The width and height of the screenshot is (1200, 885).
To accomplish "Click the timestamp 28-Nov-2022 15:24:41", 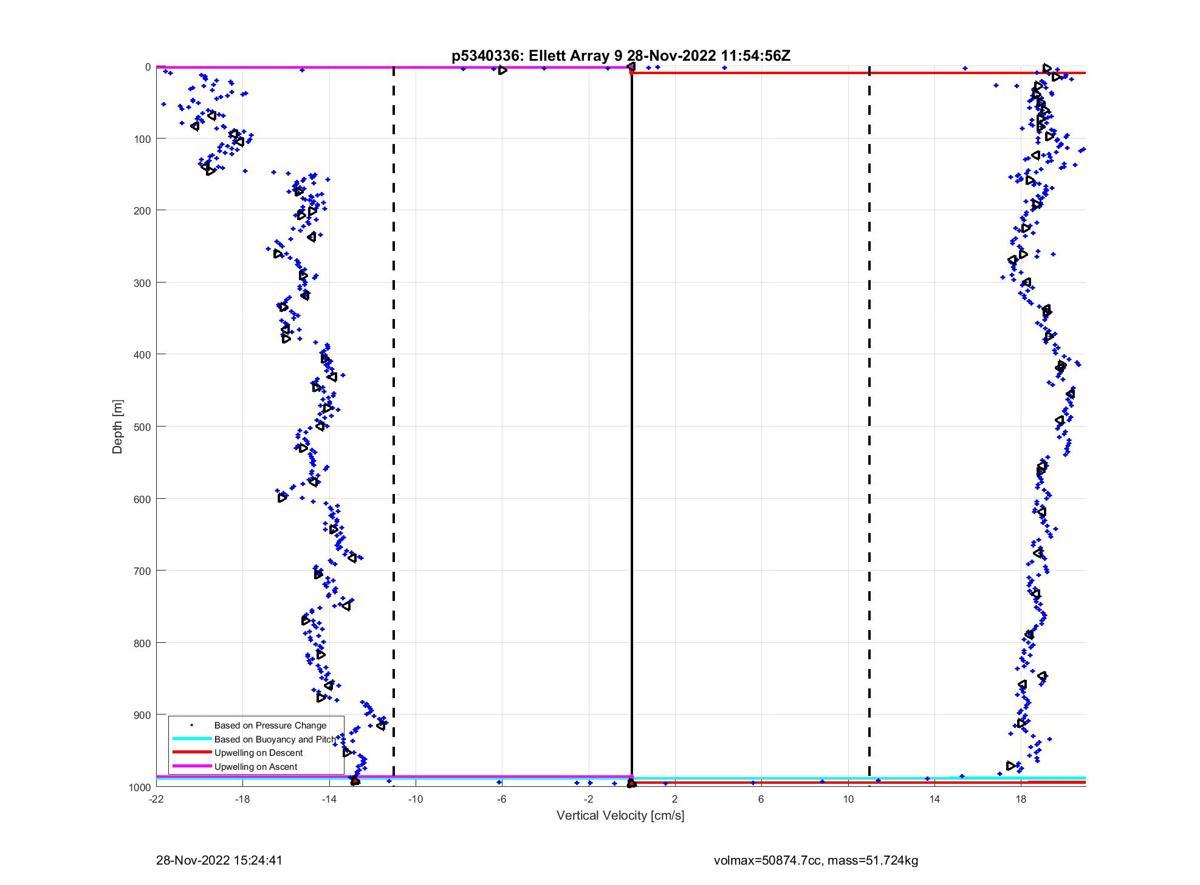I will (x=219, y=860).
